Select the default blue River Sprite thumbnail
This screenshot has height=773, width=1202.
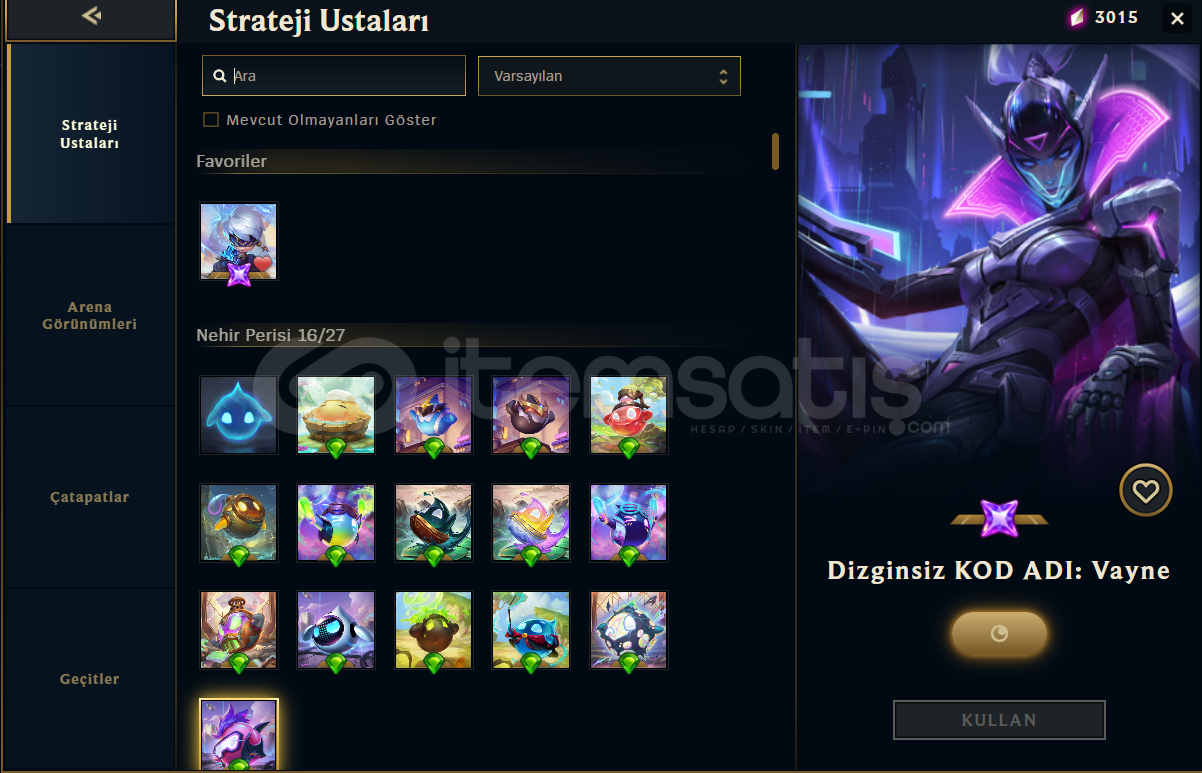point(238,415)
